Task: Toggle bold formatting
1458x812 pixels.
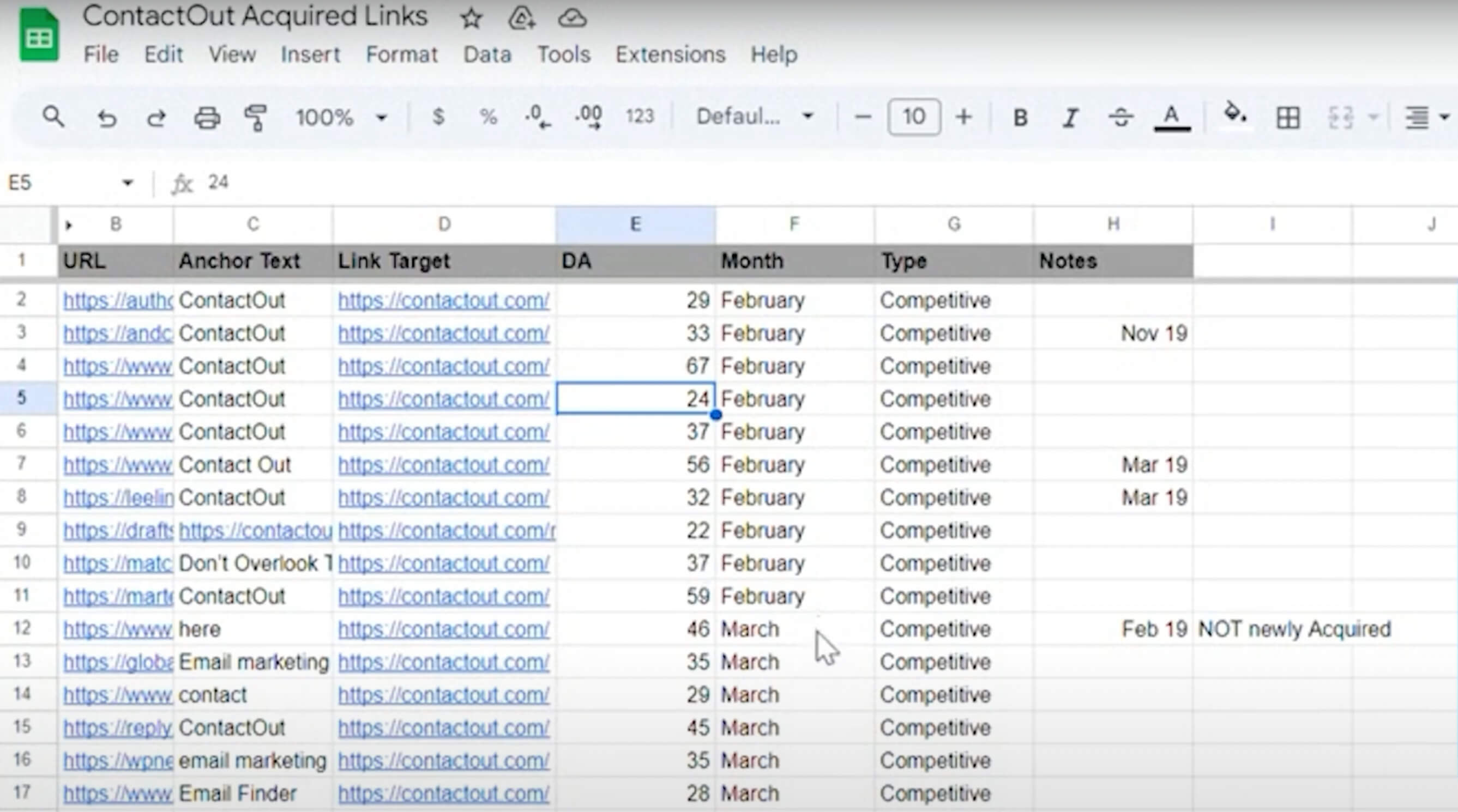Action: click(x=1021, y=118)
